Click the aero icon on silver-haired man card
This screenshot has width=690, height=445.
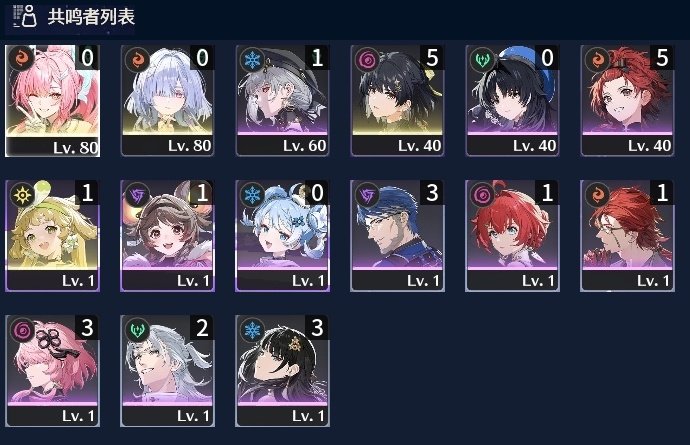pos(137,330)
